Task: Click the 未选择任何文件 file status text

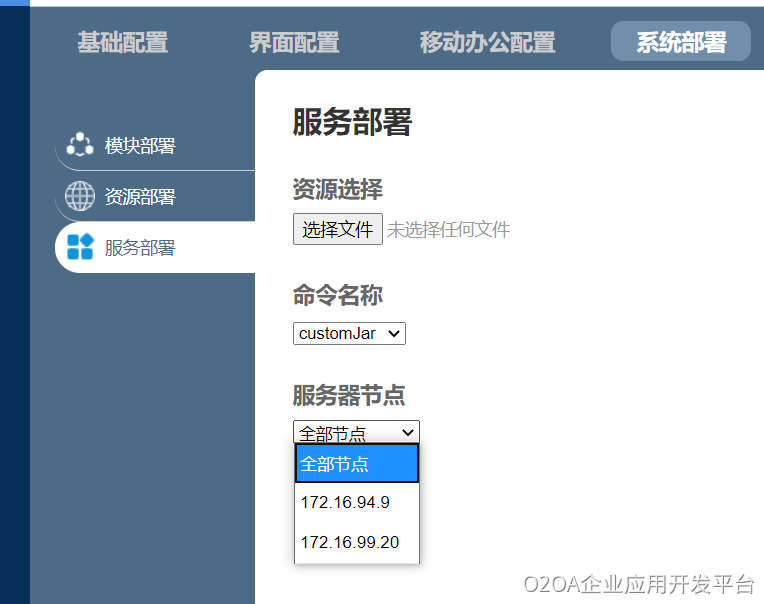Action: tap(449, 230)
